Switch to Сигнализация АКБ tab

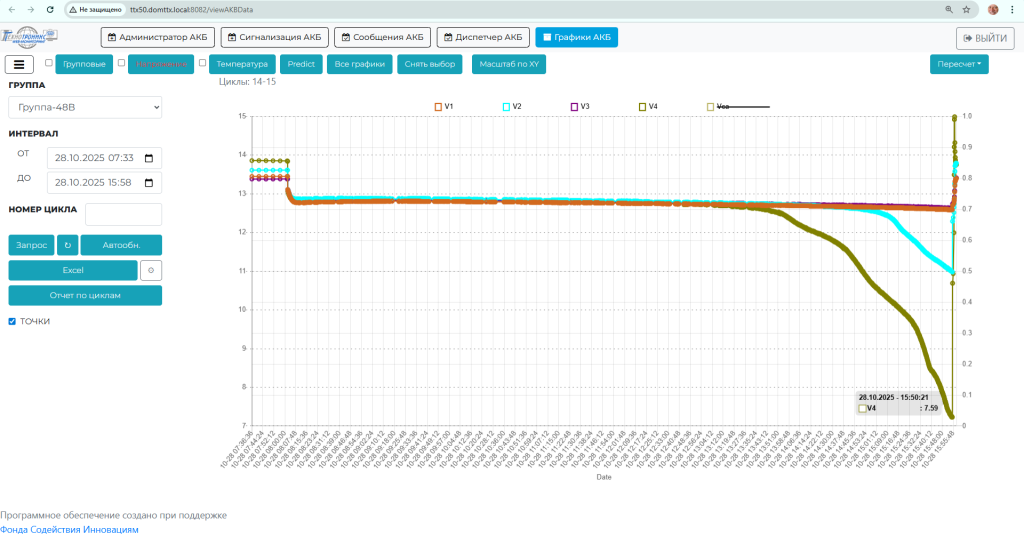tap(275, 37)
